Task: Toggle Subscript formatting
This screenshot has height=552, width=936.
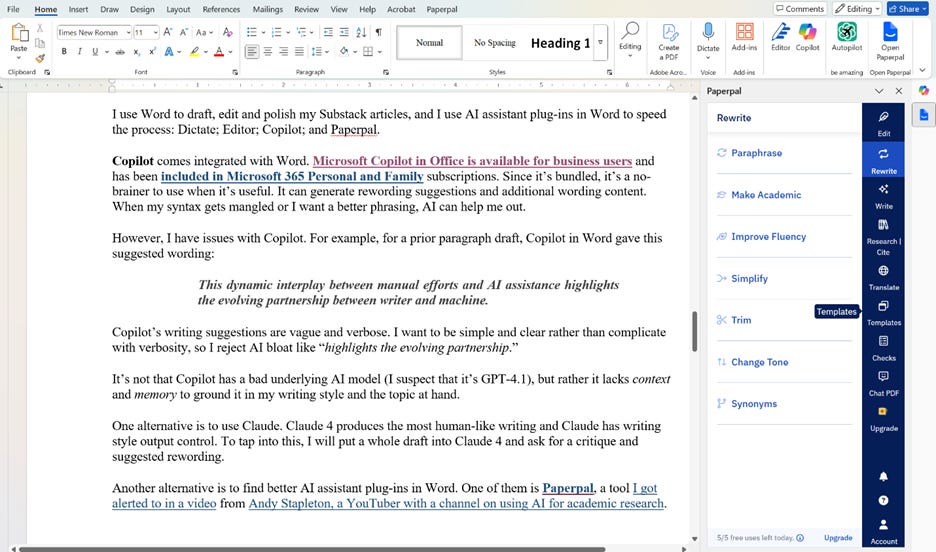Action: (x=137, y=52)
